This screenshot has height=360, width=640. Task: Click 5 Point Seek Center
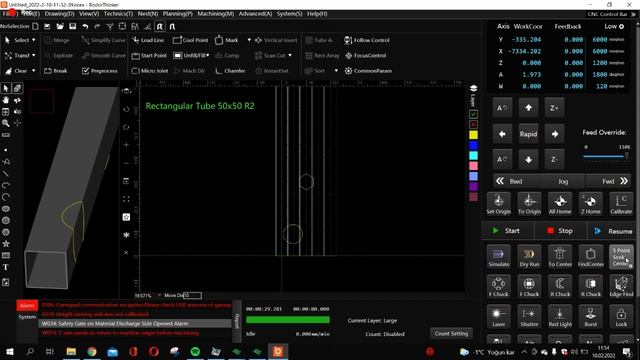pyautogui.click(x=621, y=257)
